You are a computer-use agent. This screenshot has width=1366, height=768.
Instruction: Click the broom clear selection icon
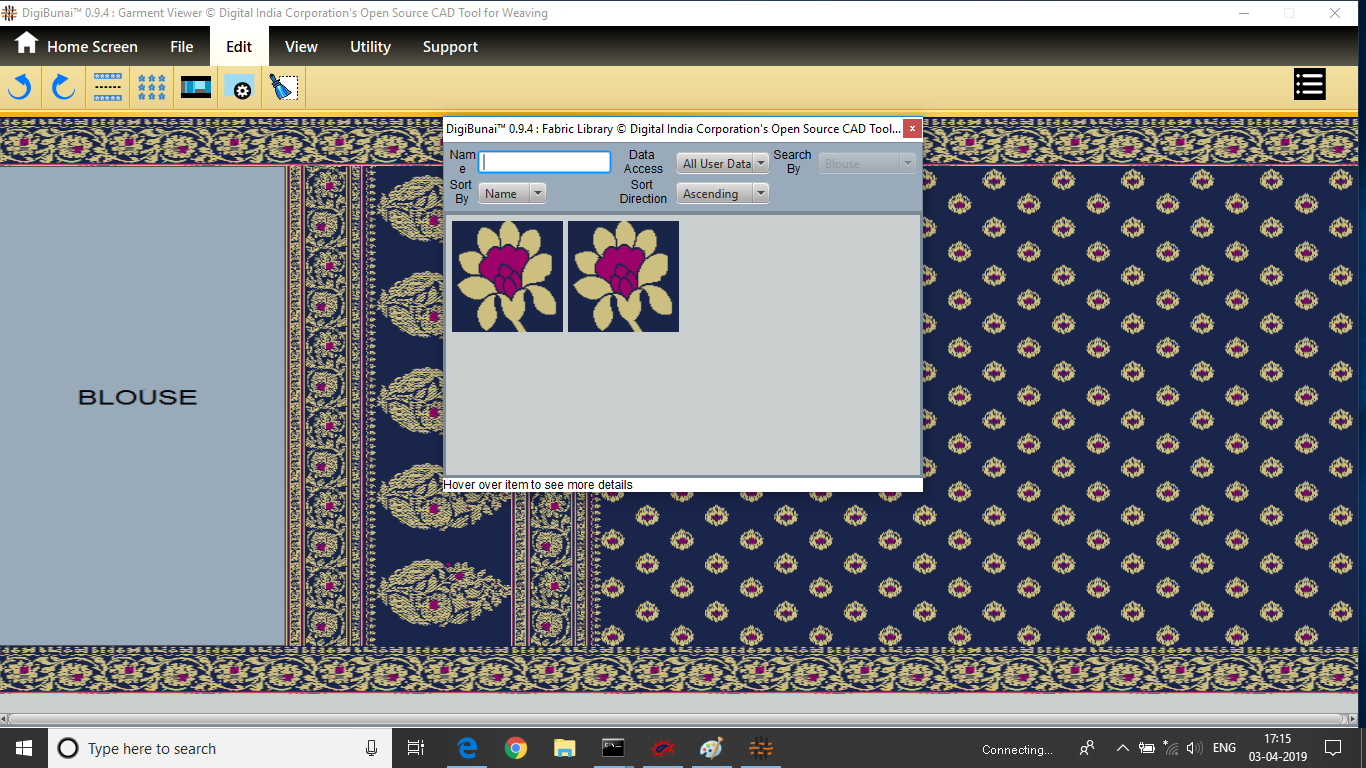(284, 88)
